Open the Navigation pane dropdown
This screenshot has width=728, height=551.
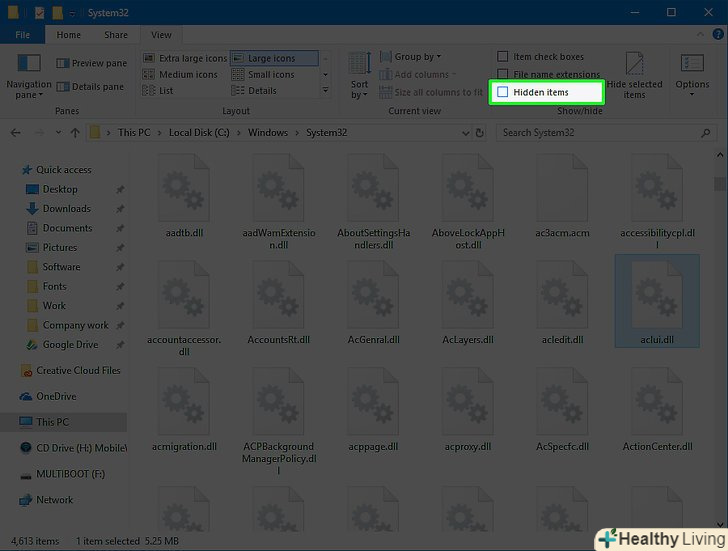coord(28,76)
